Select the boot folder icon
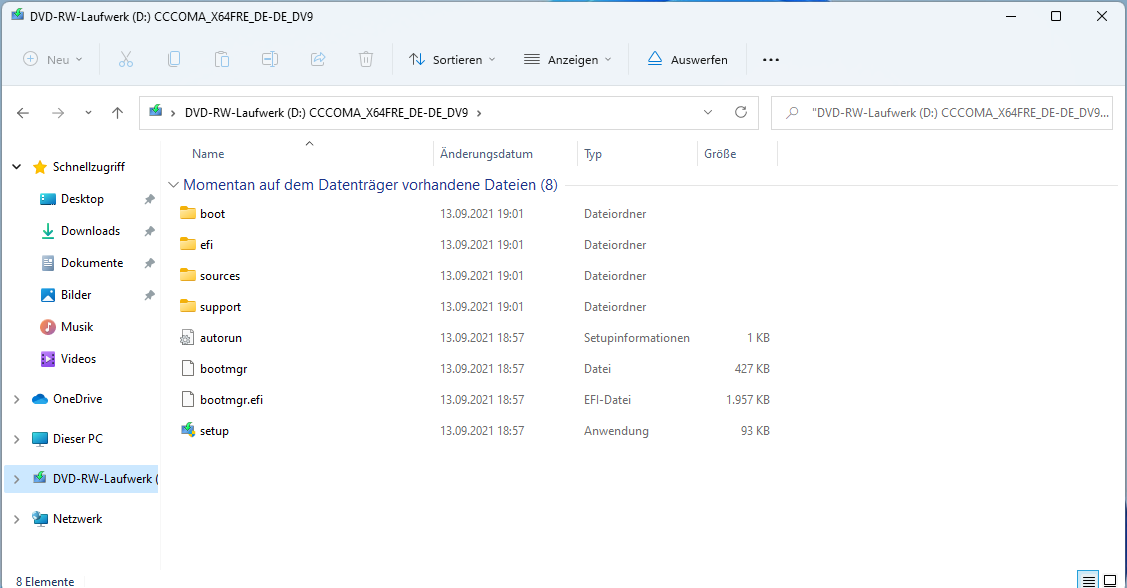Screen dimensions: 1127x588 tap(188, 213)
